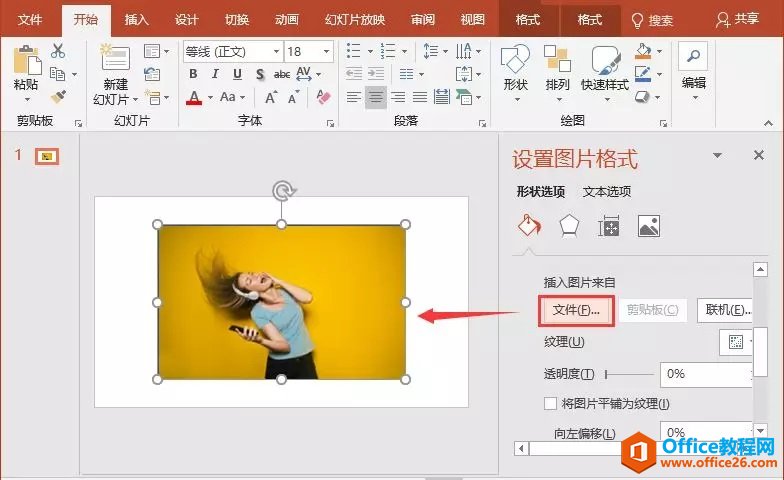Screen dimensions: 784x480
Task: Switch to the 插入 ribbon tab
Action: click(x=137, y=19)
